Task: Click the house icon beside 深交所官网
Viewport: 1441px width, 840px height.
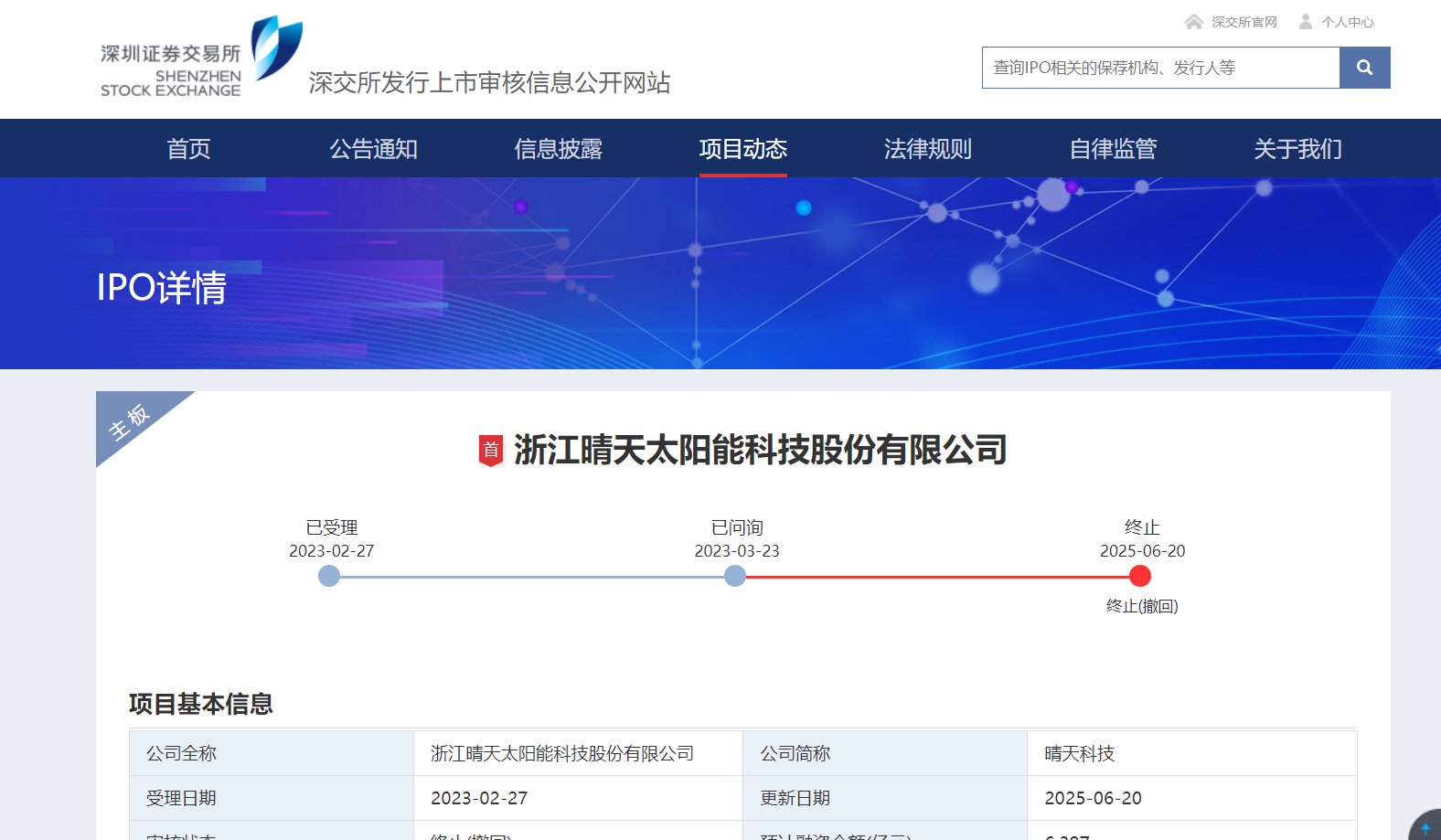Action: 1193,22
